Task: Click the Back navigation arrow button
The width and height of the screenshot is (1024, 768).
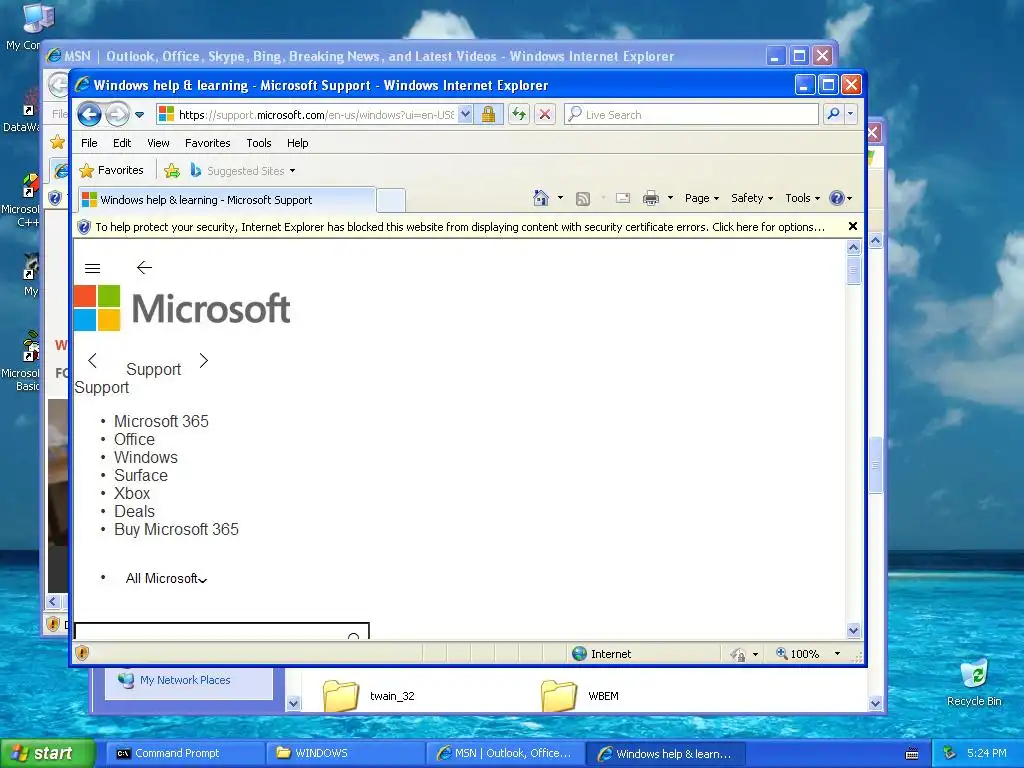Action: (89, 114)
